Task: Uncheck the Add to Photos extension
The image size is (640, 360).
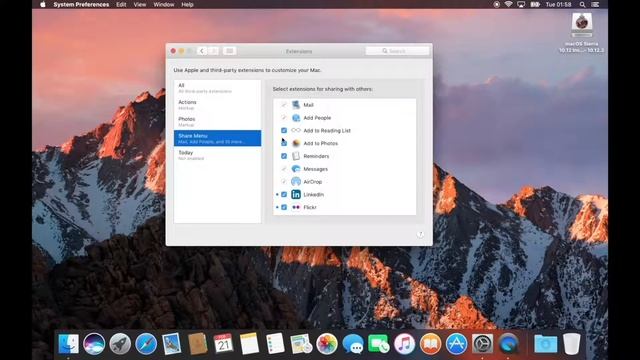Action: pyautogui.click(x=284, y=143)
